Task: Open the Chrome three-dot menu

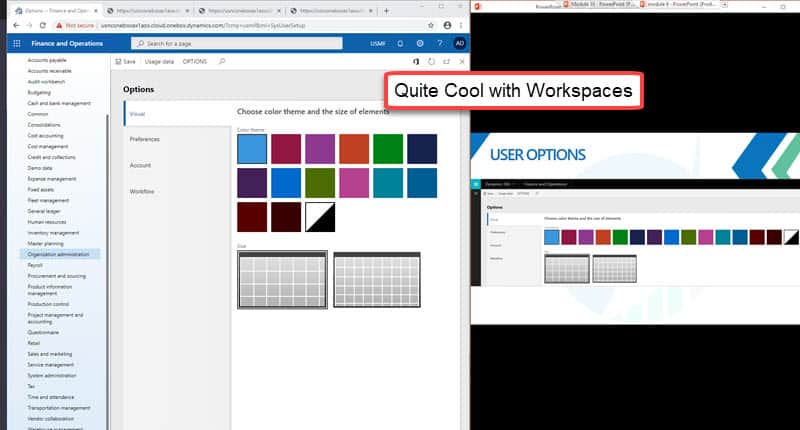Action: tap(461, 25)
